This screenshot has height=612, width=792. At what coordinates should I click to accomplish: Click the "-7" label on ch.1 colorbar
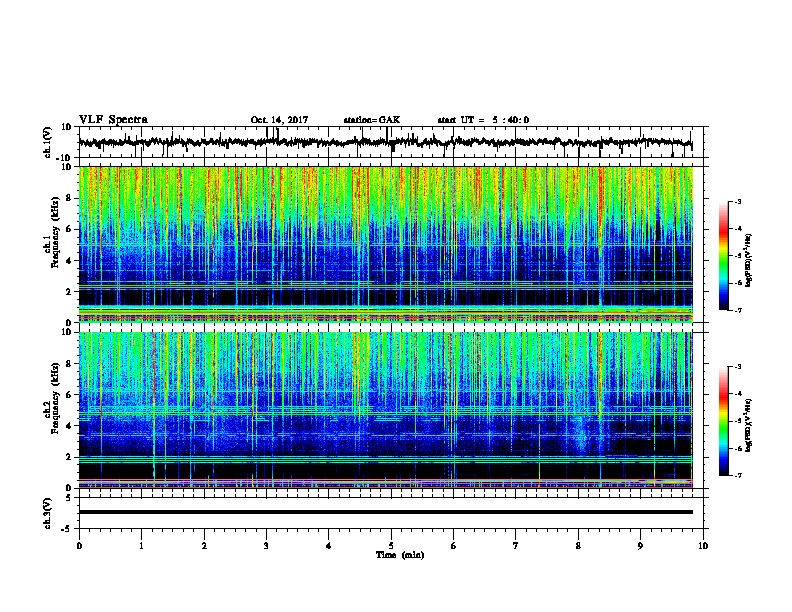tap(737, 310)
